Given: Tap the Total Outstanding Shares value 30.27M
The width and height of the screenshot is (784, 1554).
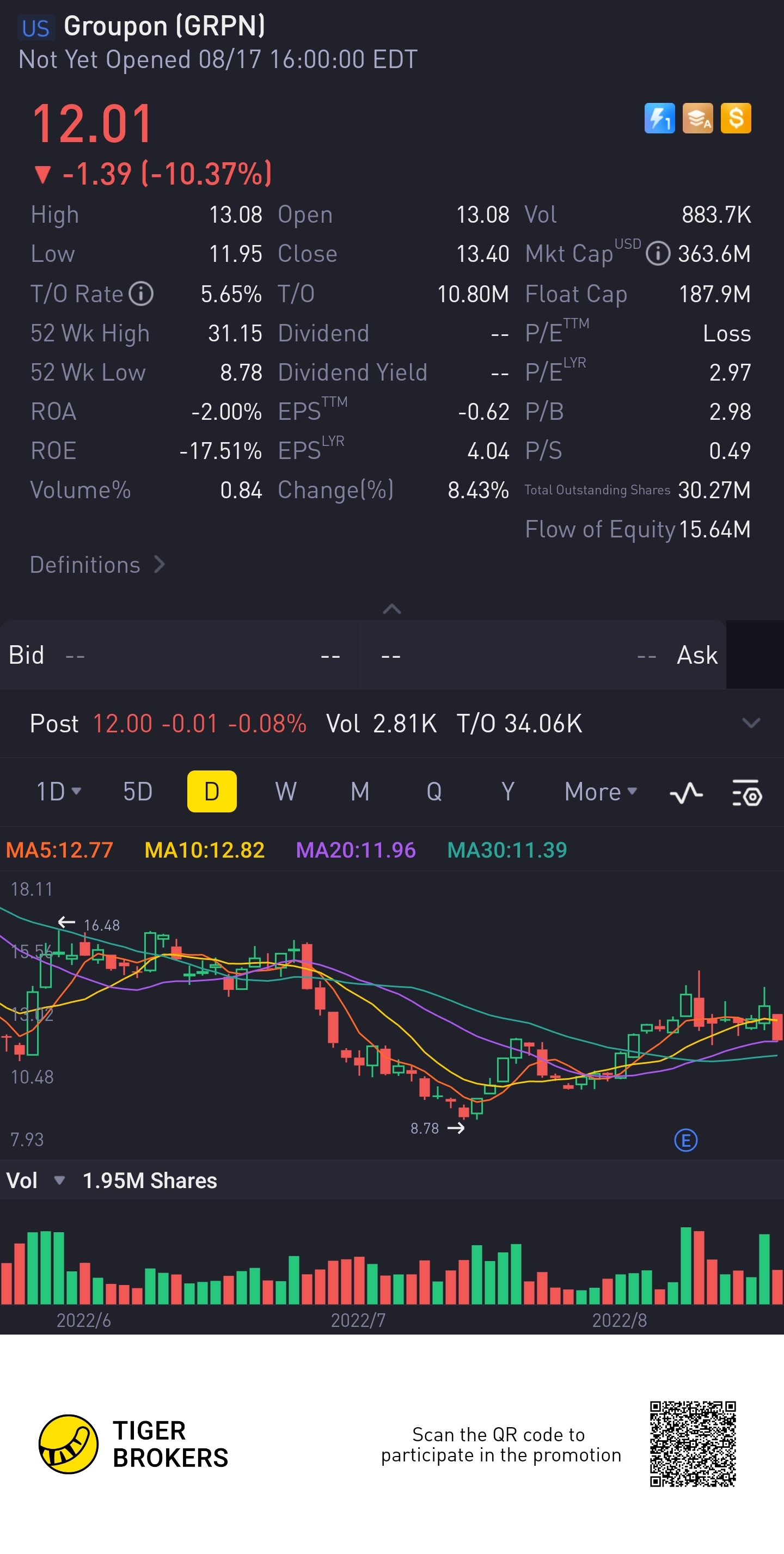Looking at the screenshot, I should (715, 490).
